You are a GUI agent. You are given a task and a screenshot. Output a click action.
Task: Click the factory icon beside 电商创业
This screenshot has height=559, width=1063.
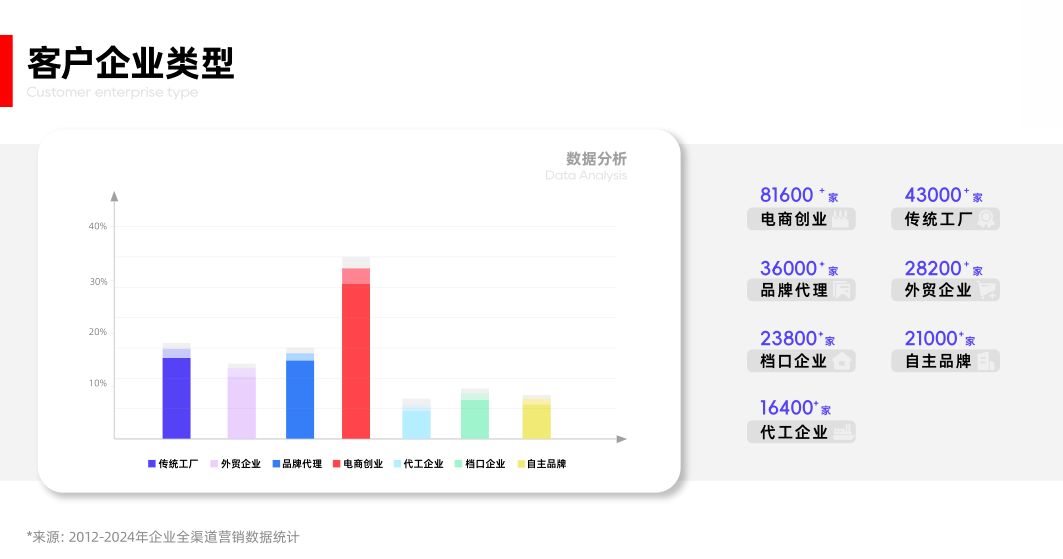point(841,219)
